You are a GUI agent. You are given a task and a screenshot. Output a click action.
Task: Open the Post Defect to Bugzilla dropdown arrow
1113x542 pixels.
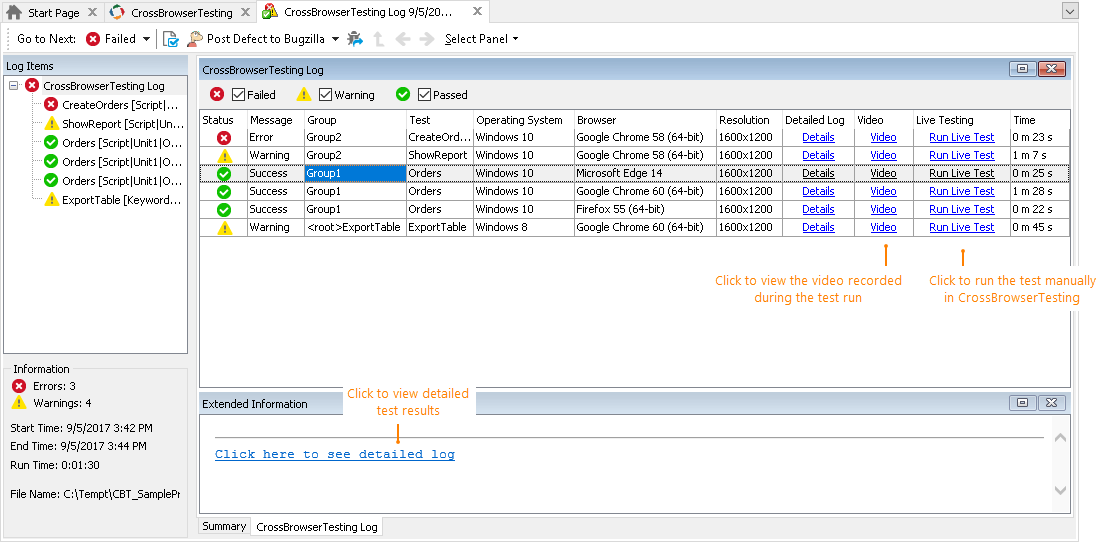tap(336, 39)
